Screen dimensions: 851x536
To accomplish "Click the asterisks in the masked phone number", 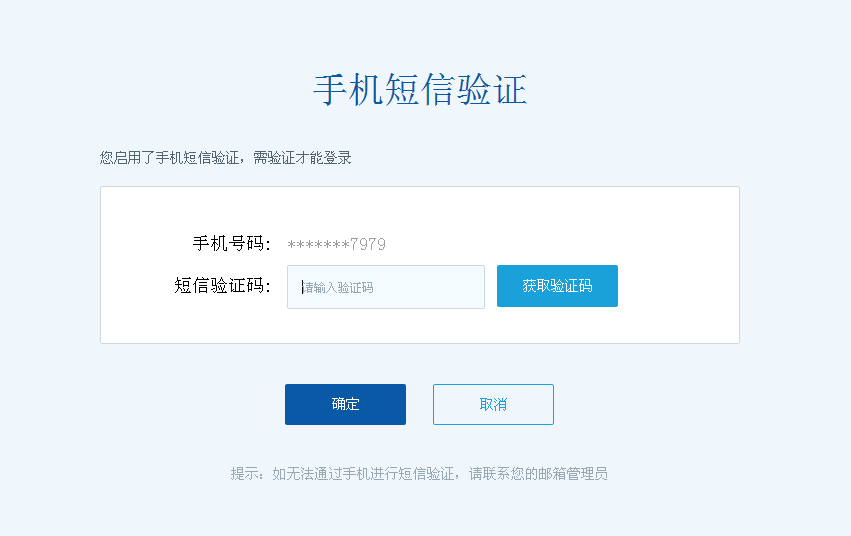I will pos(317,244).
